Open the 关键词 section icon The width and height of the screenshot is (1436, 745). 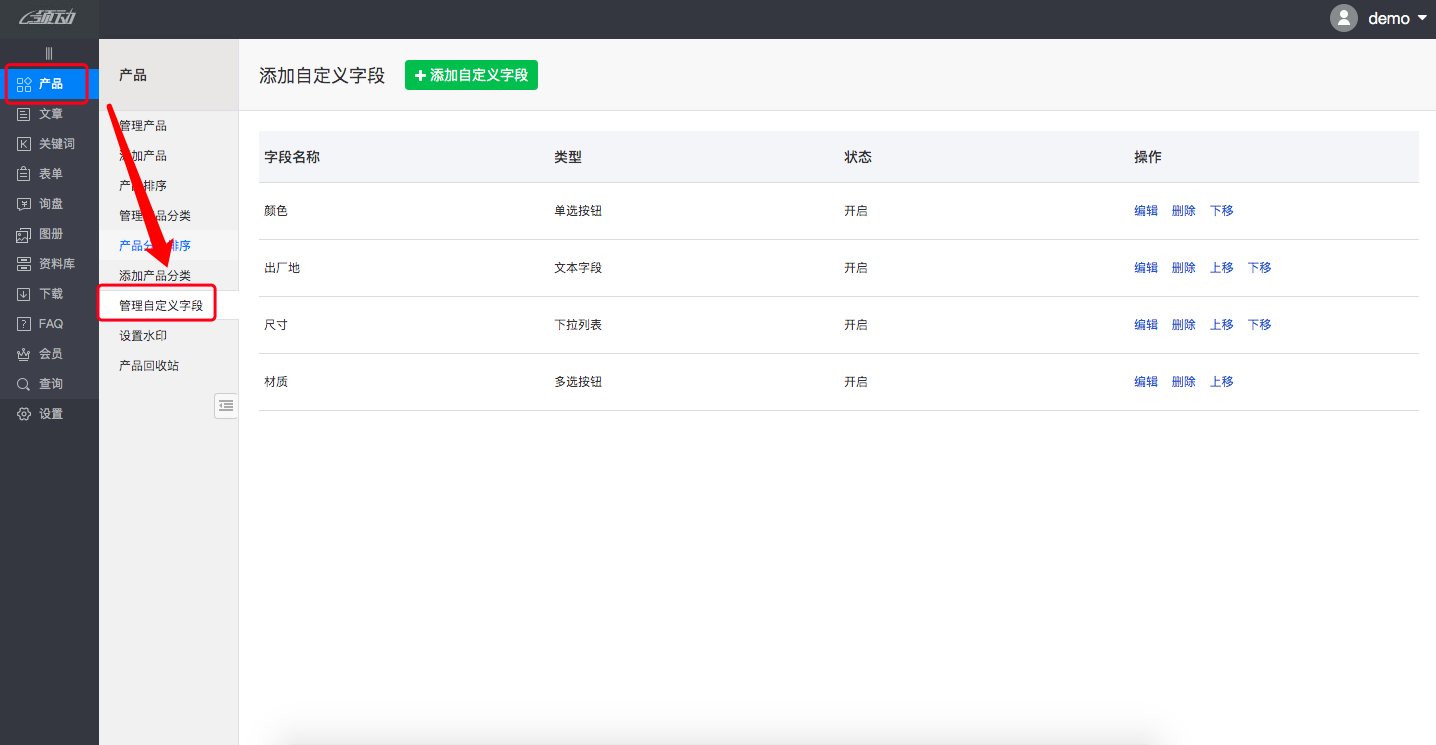pyautogui.click(x=24, y=144)
